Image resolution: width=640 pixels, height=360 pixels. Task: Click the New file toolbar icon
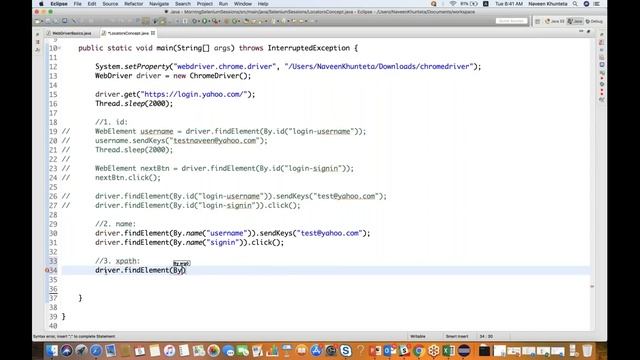(x=37, y=21)
